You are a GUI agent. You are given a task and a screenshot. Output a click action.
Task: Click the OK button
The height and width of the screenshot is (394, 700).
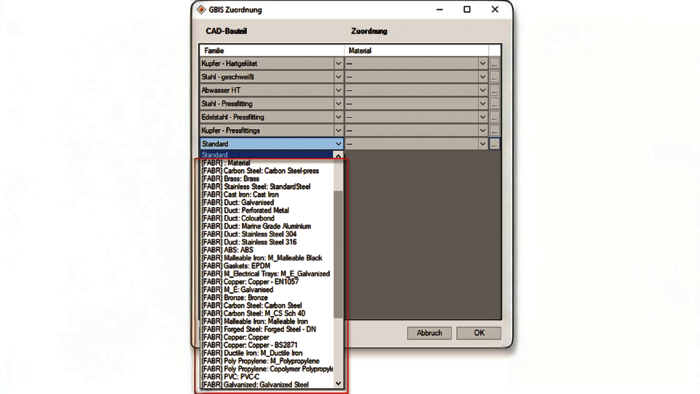pyautogui.click(x=479, y=333)
